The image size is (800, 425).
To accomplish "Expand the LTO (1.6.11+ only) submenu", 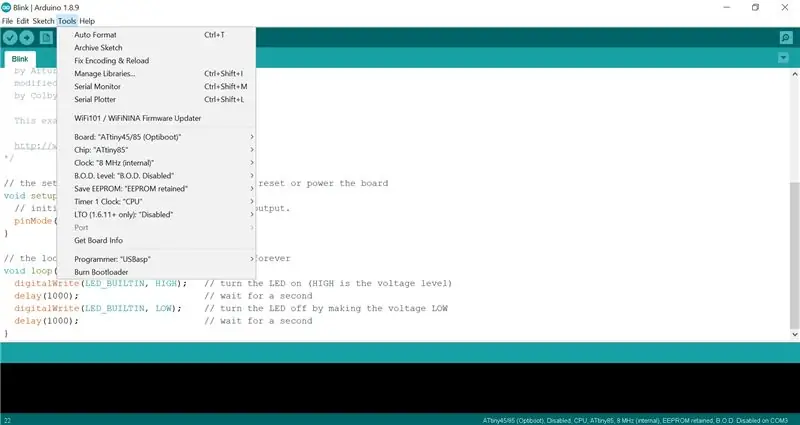I will 156,214.
